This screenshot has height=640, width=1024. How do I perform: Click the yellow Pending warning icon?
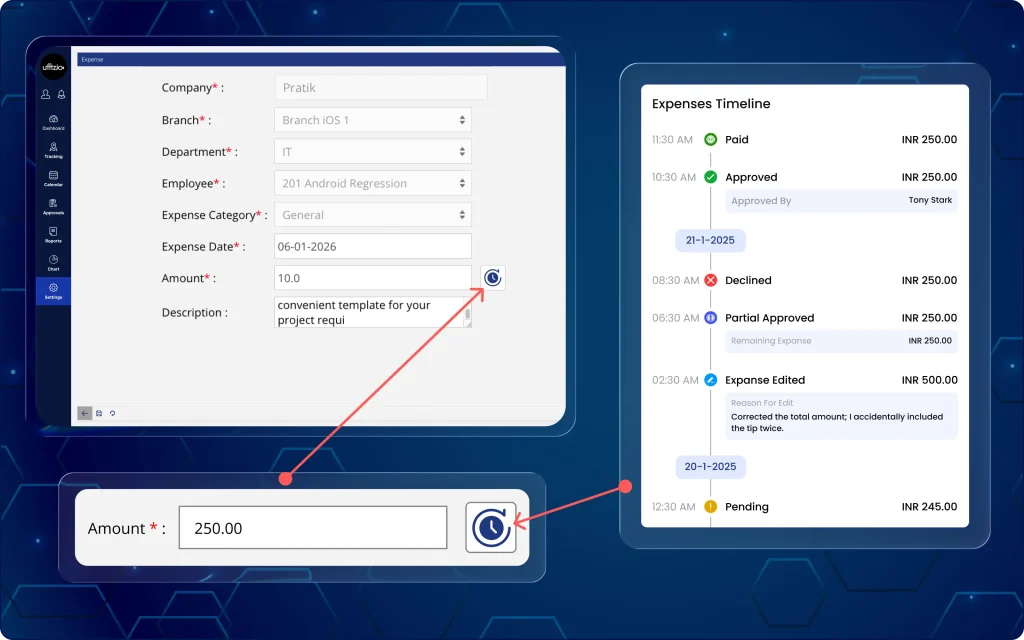(x=711, y=507)
